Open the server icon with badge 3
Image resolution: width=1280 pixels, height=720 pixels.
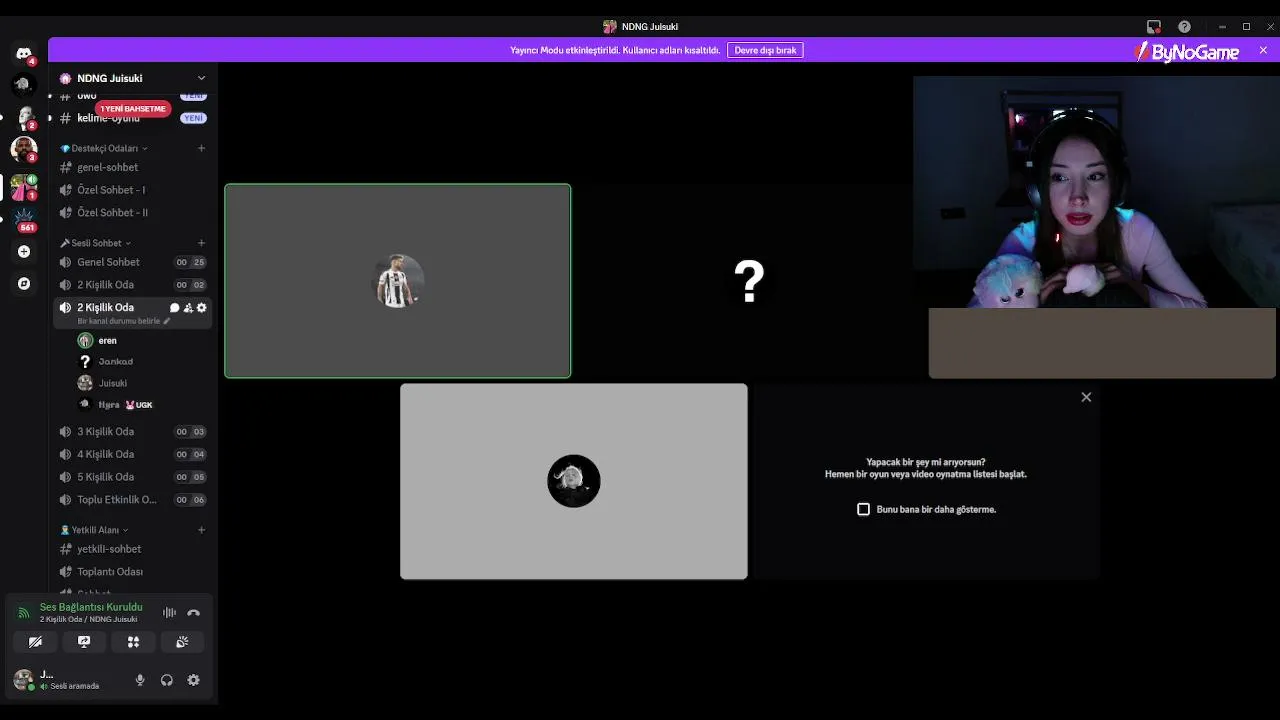click(x=24, y=150)
